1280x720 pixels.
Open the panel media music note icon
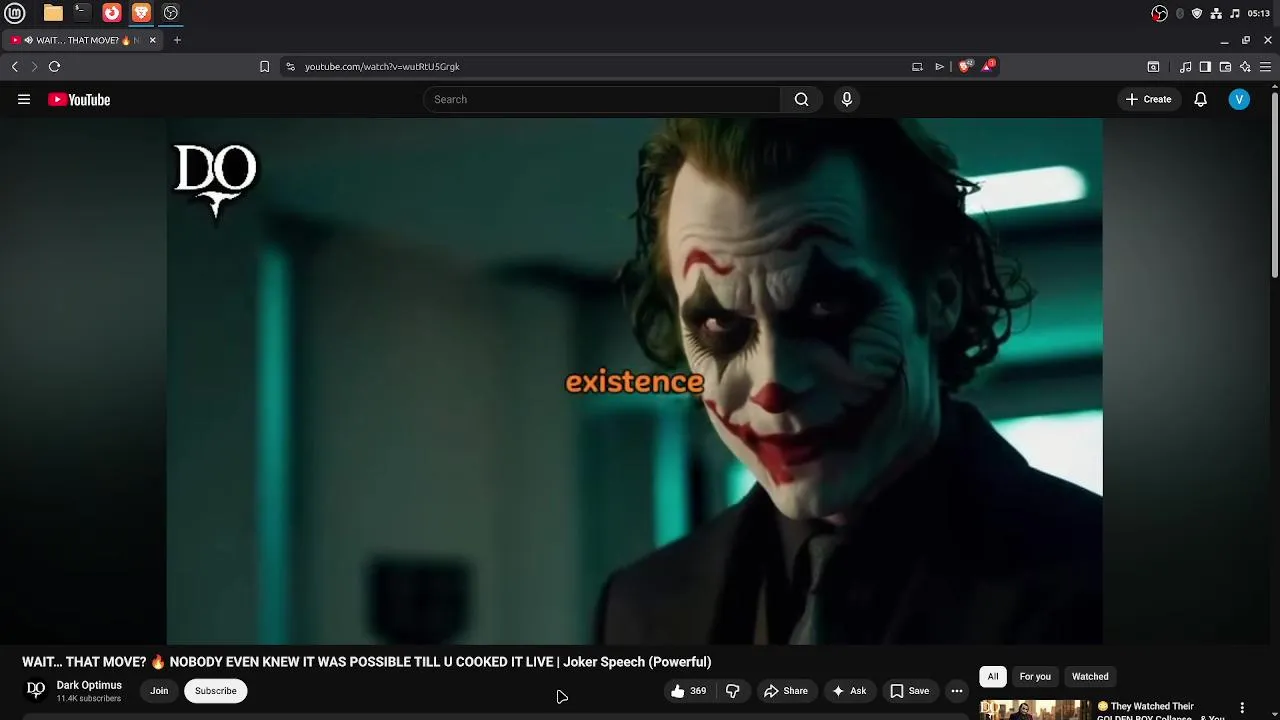coord(1235,13)
